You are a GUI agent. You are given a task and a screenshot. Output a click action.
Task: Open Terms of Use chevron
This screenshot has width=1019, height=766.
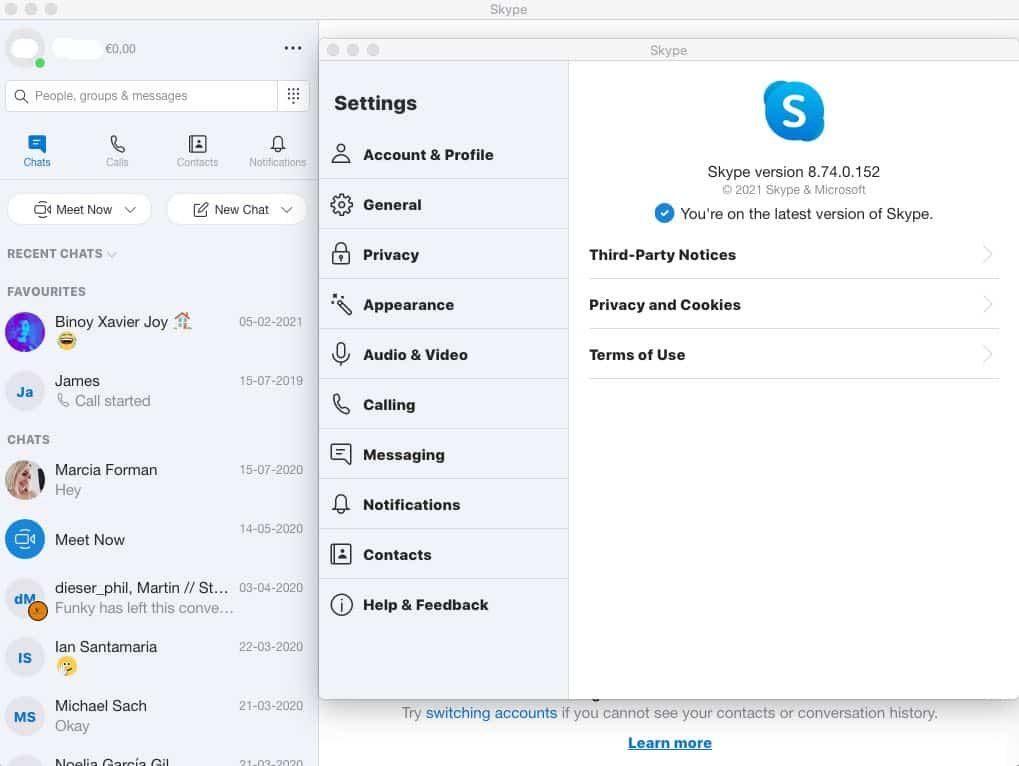pyautogui.click(x=987, y=354)
